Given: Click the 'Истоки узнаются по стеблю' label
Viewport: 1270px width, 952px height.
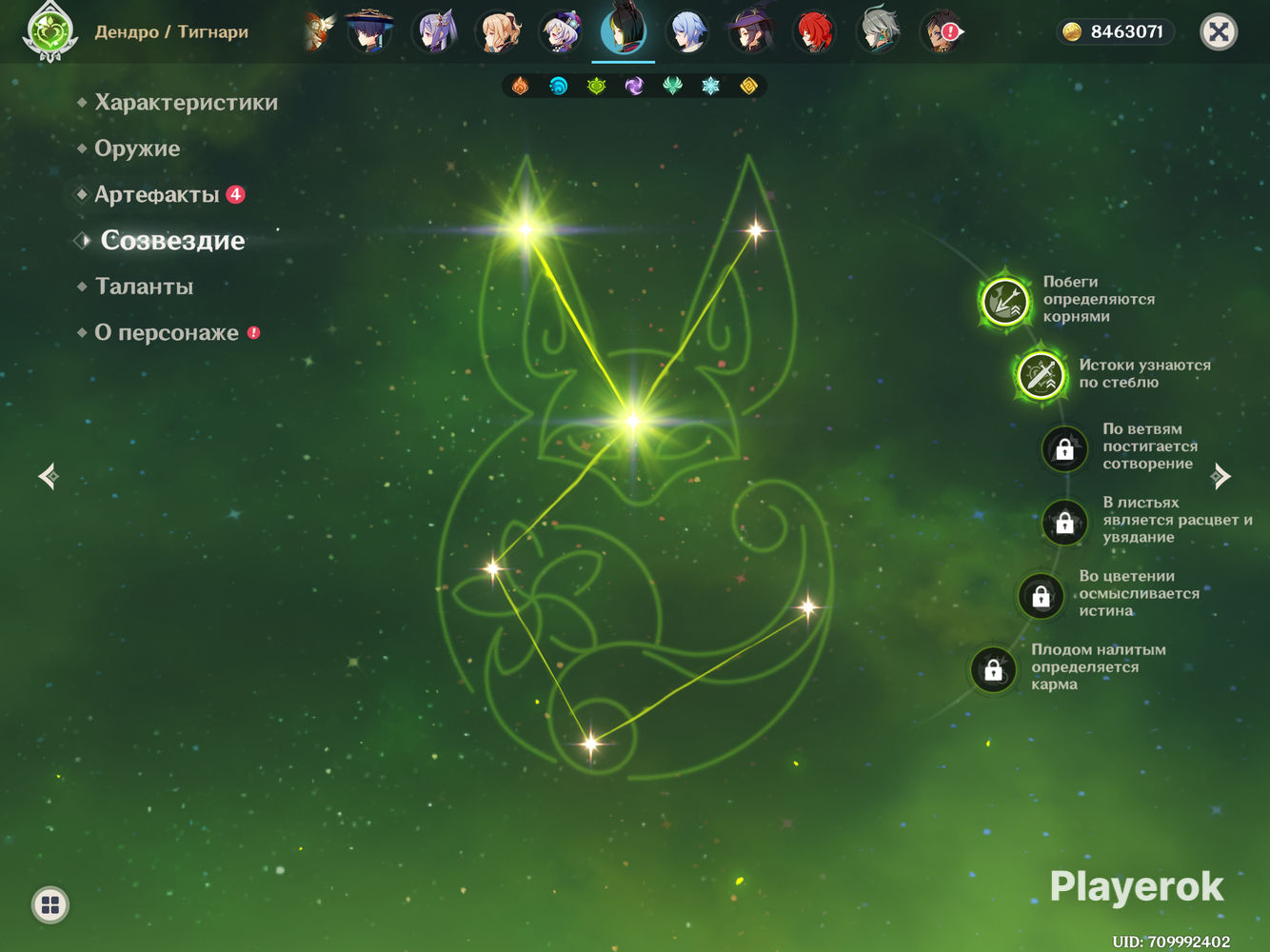Looking at the screenshot, I should coord(1144,373).
